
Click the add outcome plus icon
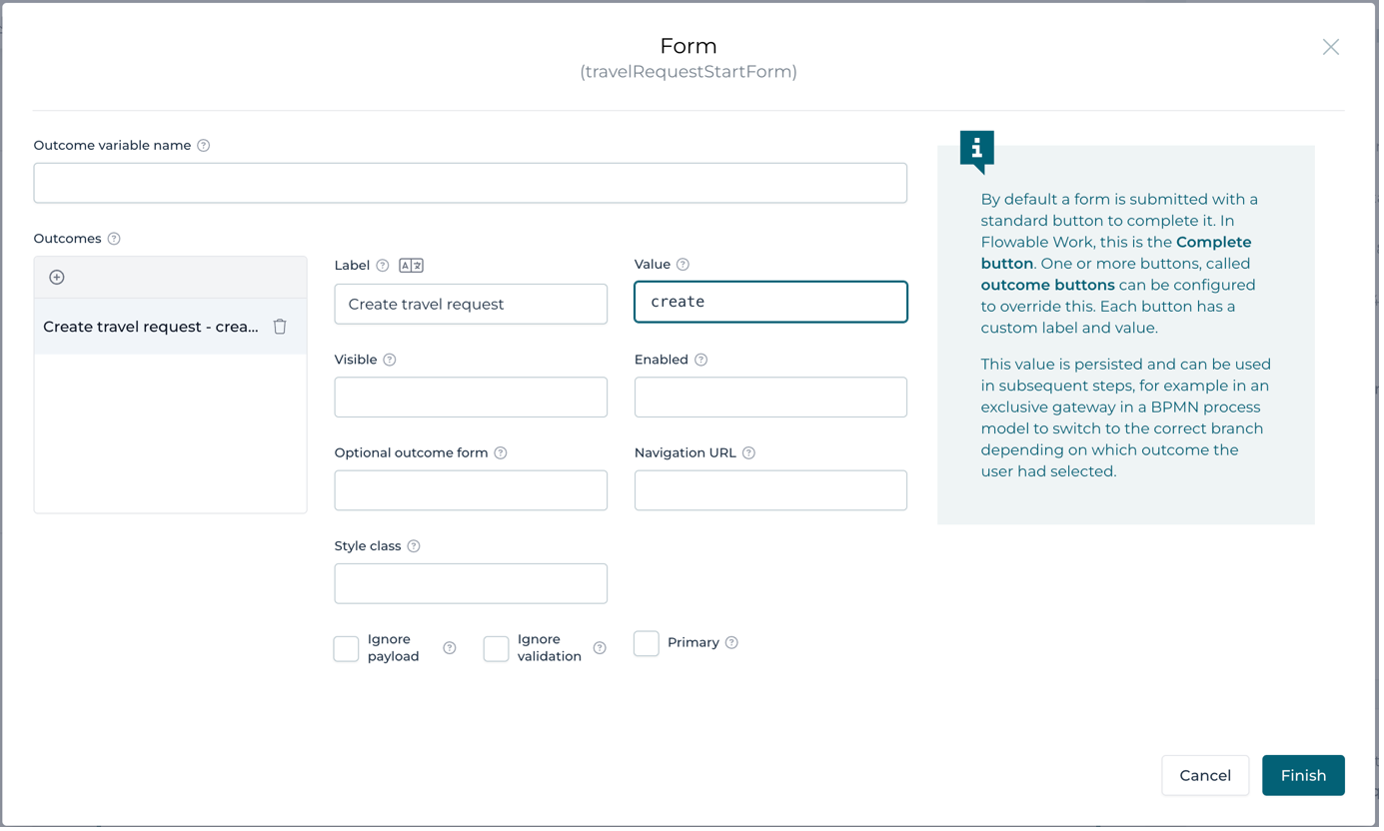tap(57, 277)
